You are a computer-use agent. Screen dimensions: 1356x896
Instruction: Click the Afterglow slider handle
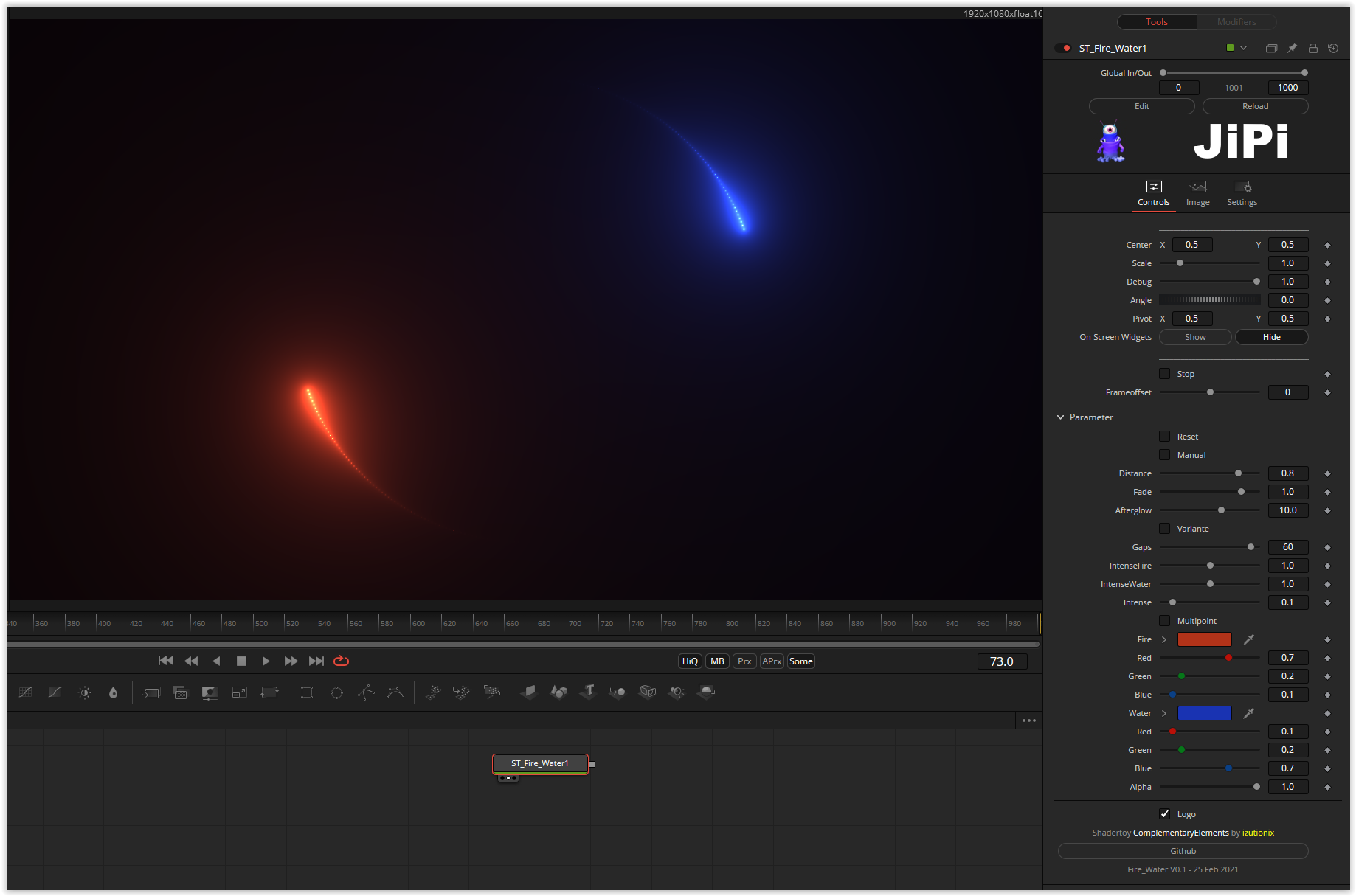click(1221, 510)
